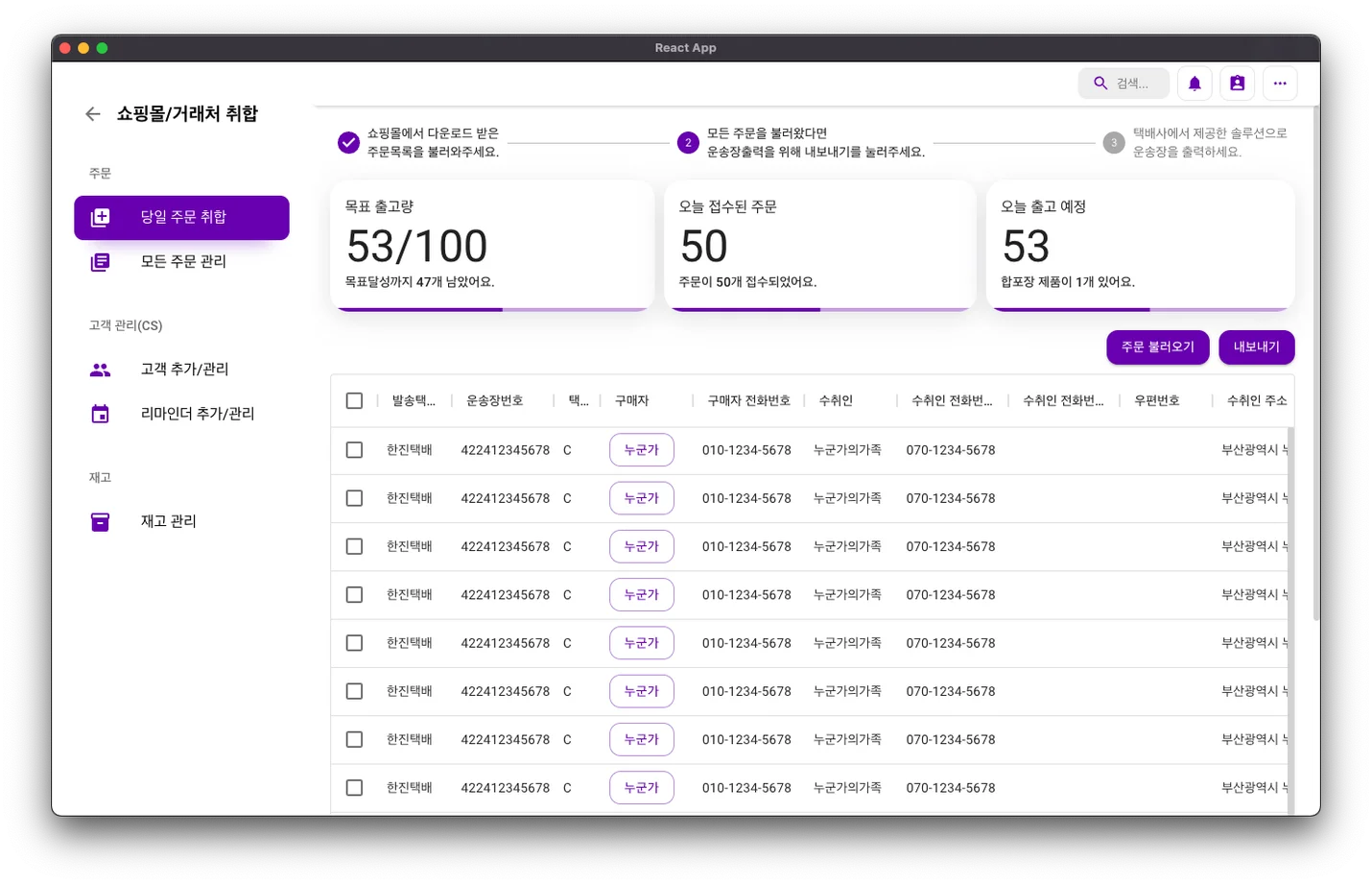The image size is (1372, 884).
Task: Sort by the 우편번호 column header
Action: (1157, 401)
